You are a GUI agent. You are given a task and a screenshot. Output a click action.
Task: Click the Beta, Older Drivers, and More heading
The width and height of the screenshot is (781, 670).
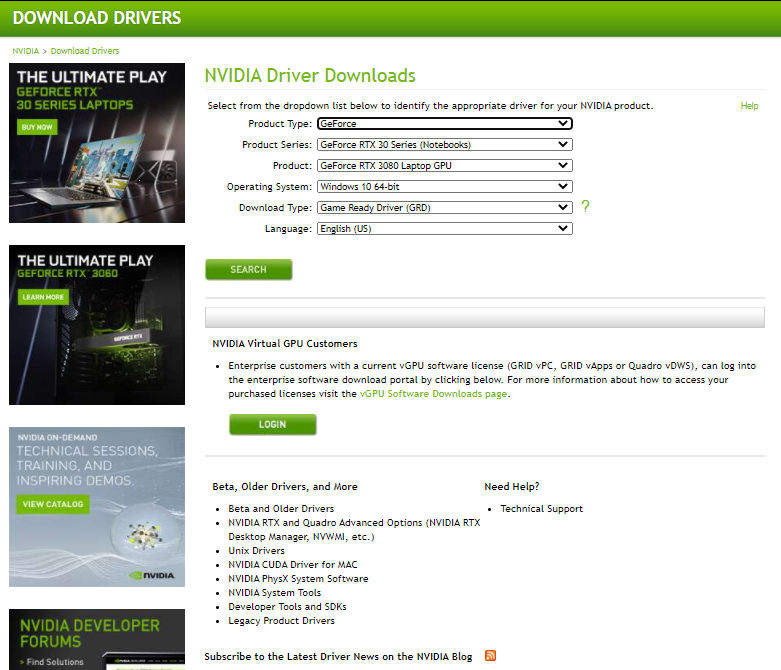coord(285,487)
